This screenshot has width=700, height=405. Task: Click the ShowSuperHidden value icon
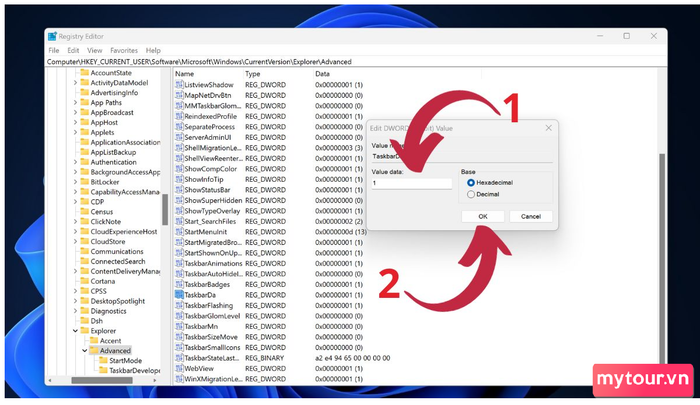coord(179,200)
